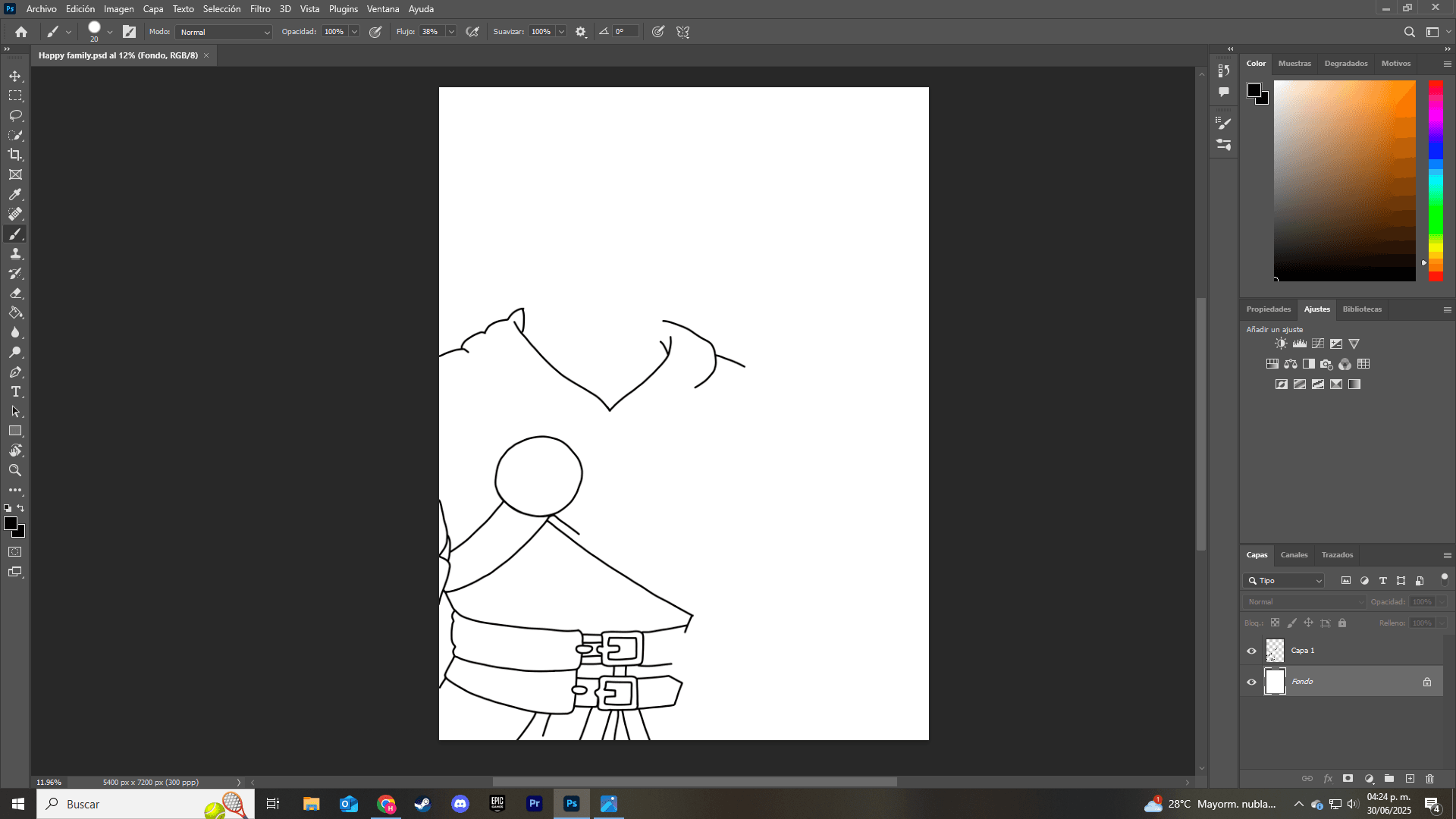1456x819 pixels.
Task: Select the Zoom tool
Action: tap(15, 470)
